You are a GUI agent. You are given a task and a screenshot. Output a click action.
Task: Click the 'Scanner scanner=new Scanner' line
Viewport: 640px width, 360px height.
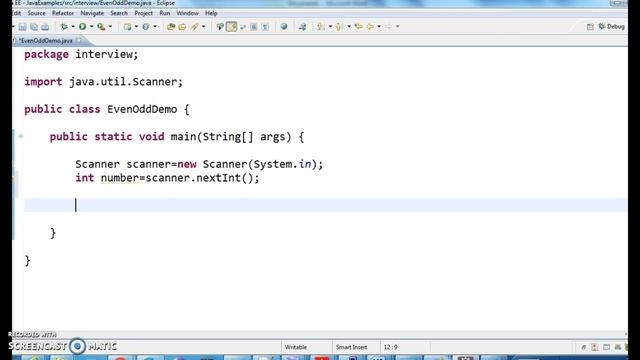[x=199, y=164]
